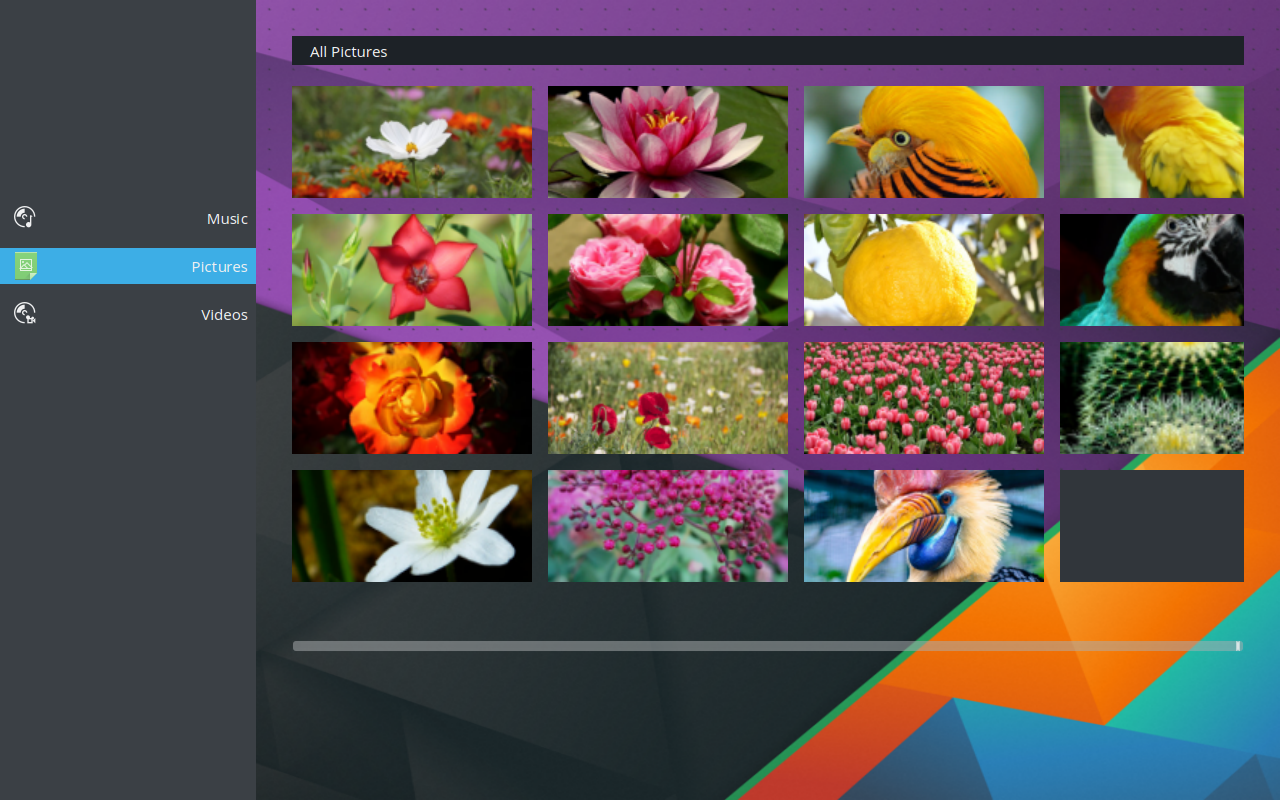Screen dimensions: 1280x800
Task: Click the horizontal scrollbar below the gallery
Action: 766,646
